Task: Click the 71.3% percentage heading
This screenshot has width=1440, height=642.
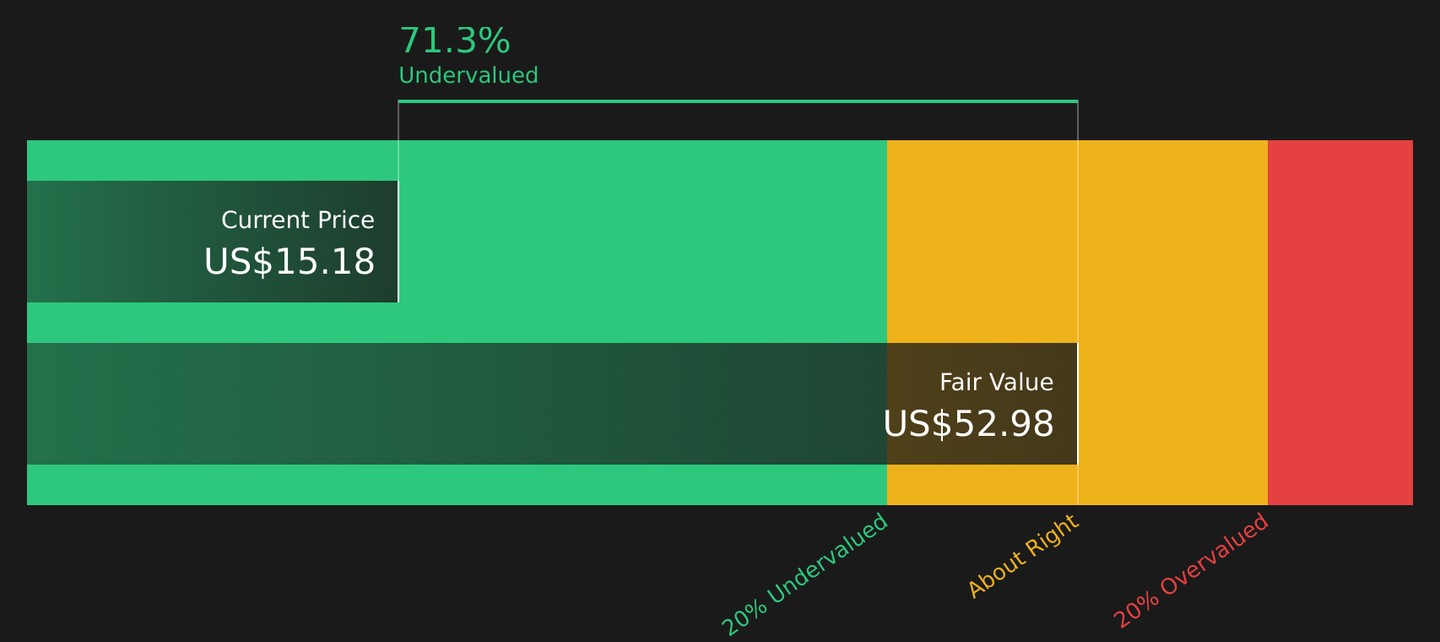Action: [x=454, y=41]
